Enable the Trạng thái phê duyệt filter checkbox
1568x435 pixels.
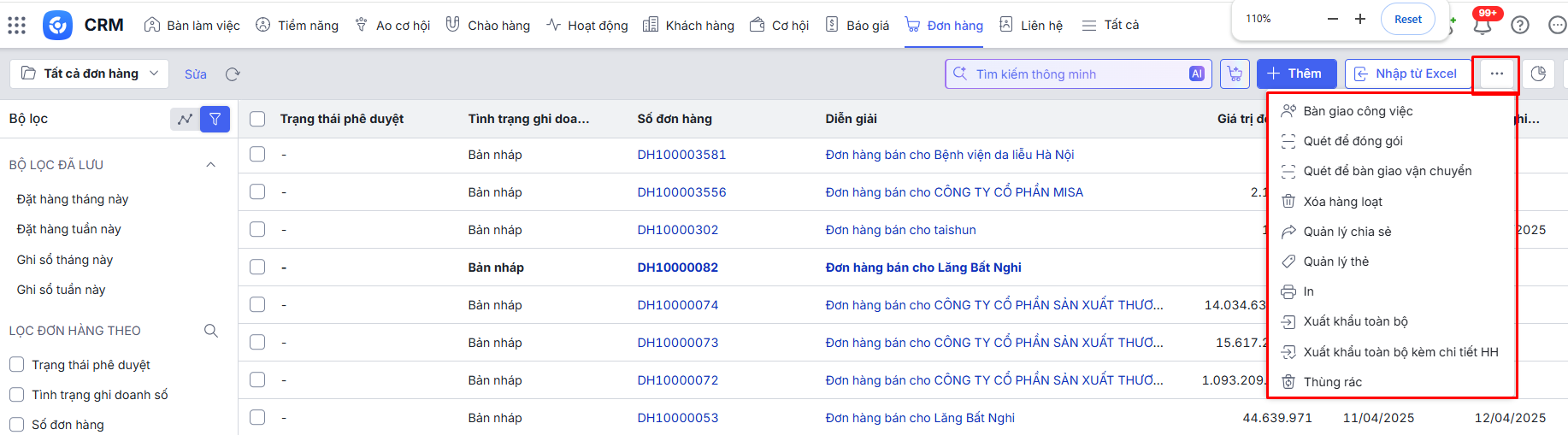tap(16, 365)
